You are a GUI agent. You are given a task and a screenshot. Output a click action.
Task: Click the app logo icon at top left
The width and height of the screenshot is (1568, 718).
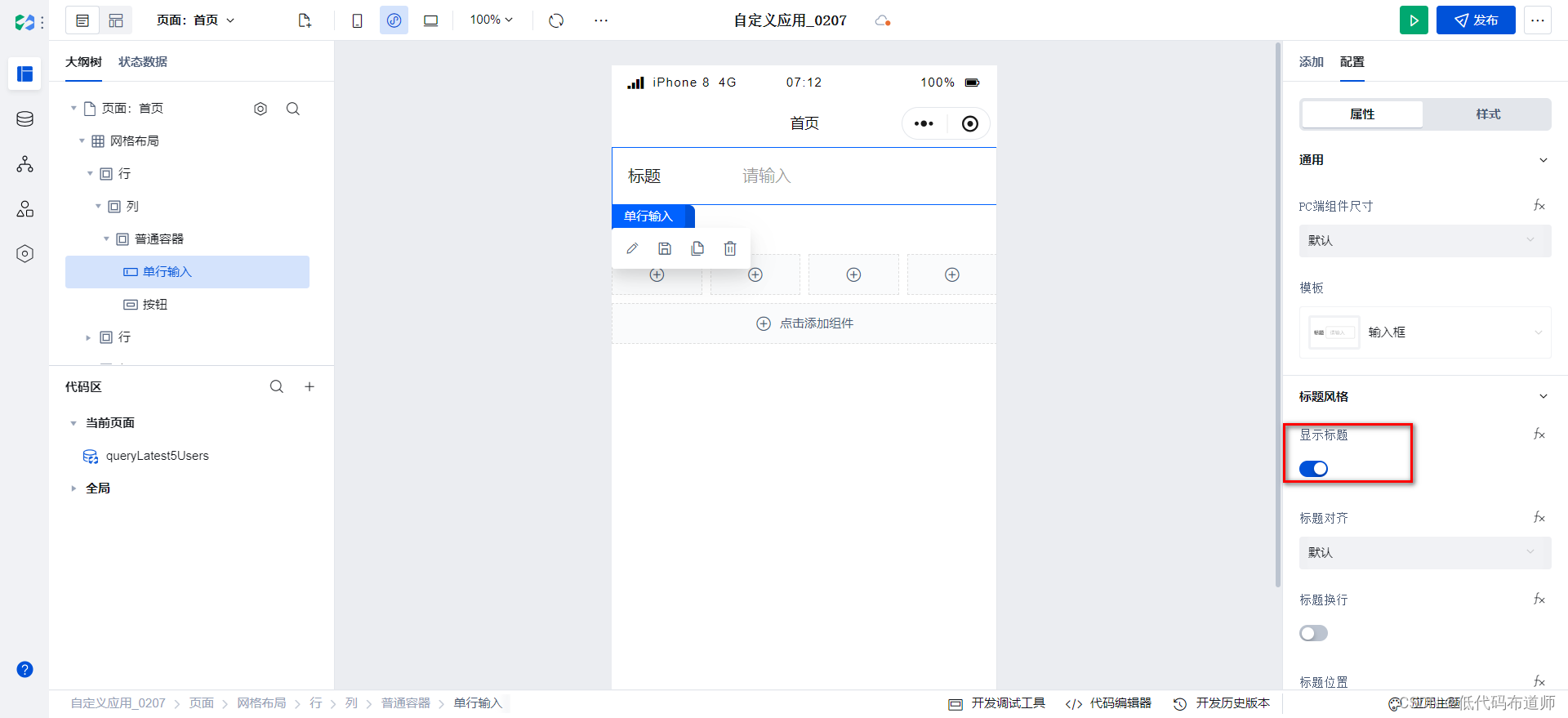(x=24, y=22)
